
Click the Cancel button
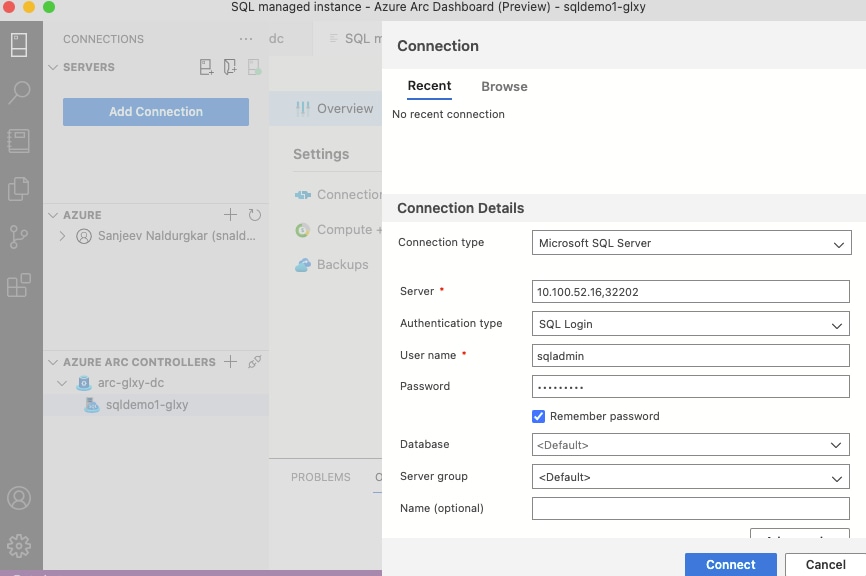[825, 564]
